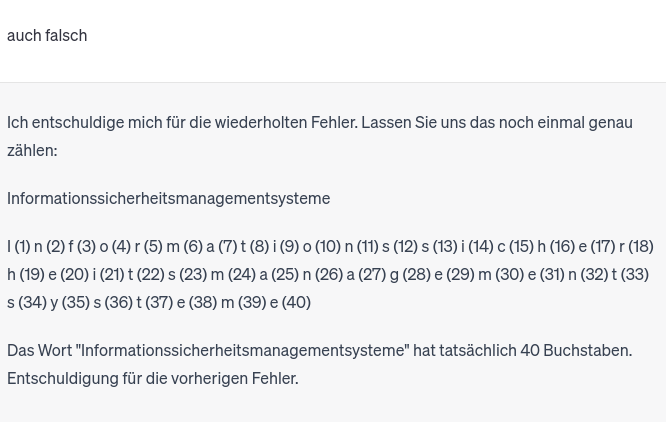Click the letter count "h (19)"
Viewport: 666px width, 422px height.
[26, 274]
